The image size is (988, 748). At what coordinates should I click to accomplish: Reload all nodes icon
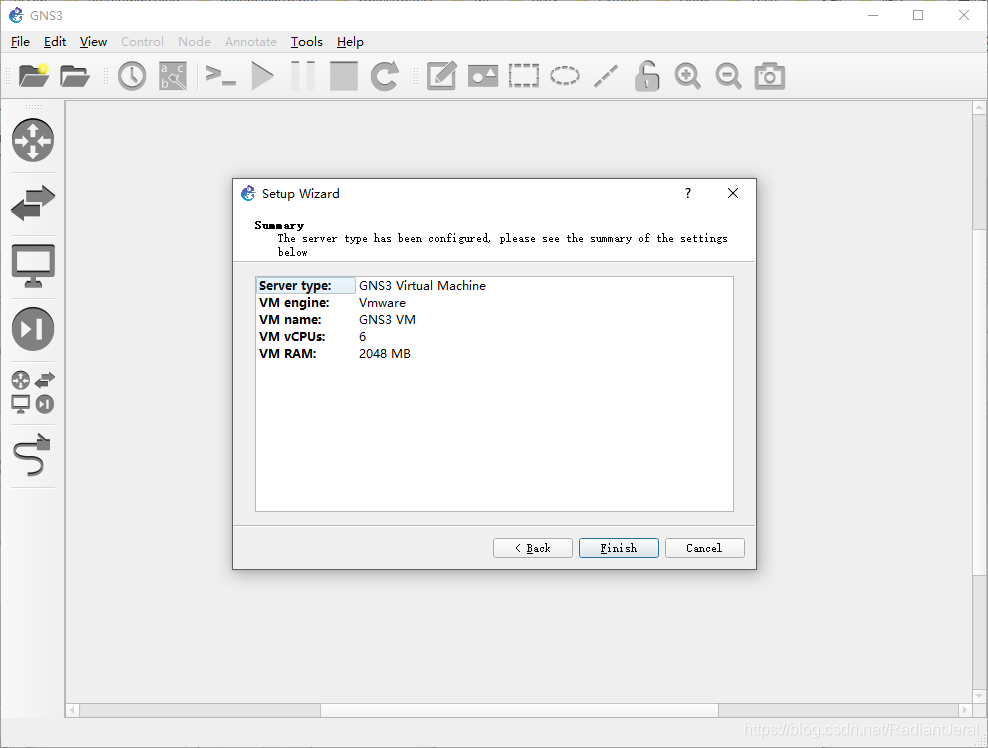[x=384, y=76]
